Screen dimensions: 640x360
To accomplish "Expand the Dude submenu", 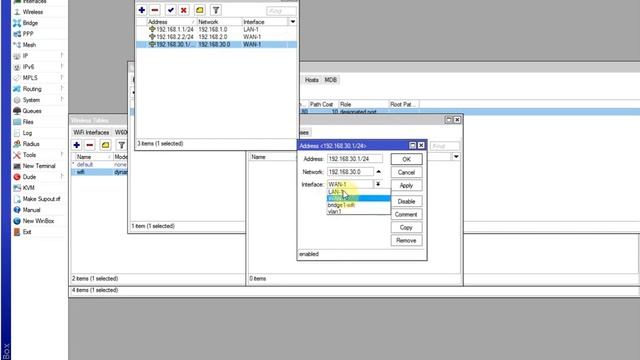I will click(62, 177).
